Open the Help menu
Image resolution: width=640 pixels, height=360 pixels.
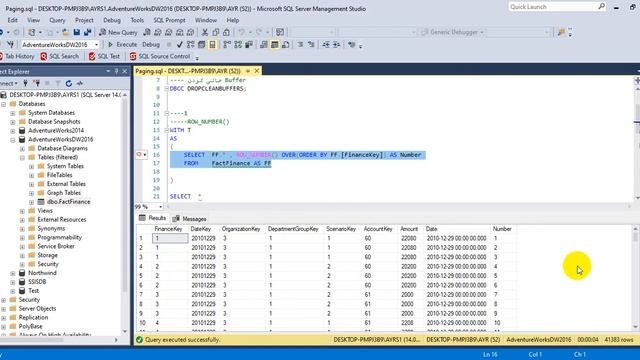[233, 20]
